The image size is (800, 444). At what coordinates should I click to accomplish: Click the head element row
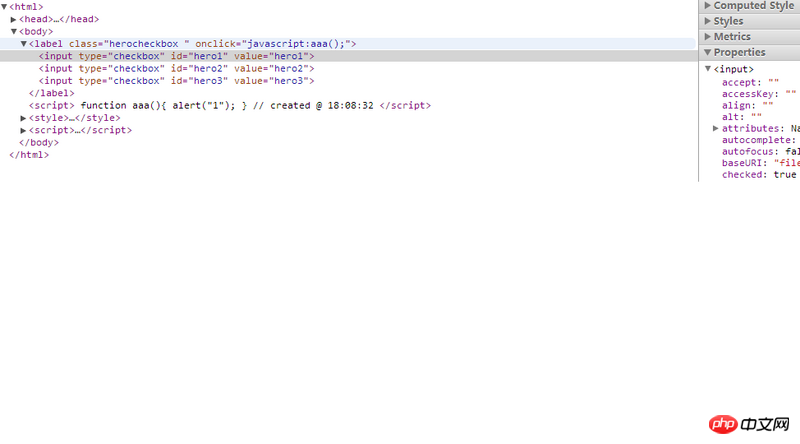point(59,19)
